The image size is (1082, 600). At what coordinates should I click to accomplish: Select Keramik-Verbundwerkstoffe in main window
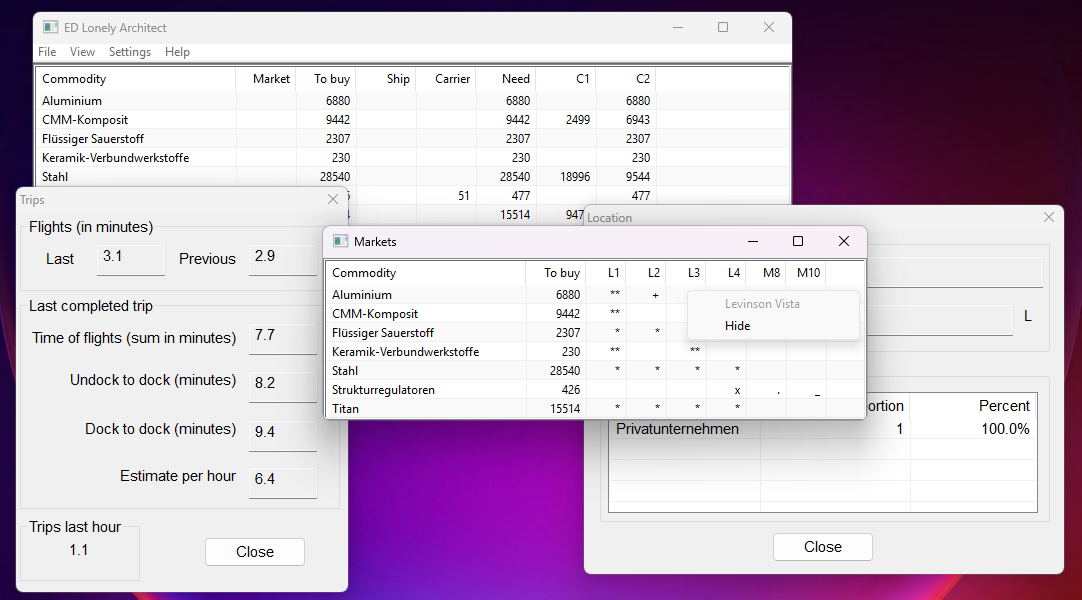tap(413, 157)
